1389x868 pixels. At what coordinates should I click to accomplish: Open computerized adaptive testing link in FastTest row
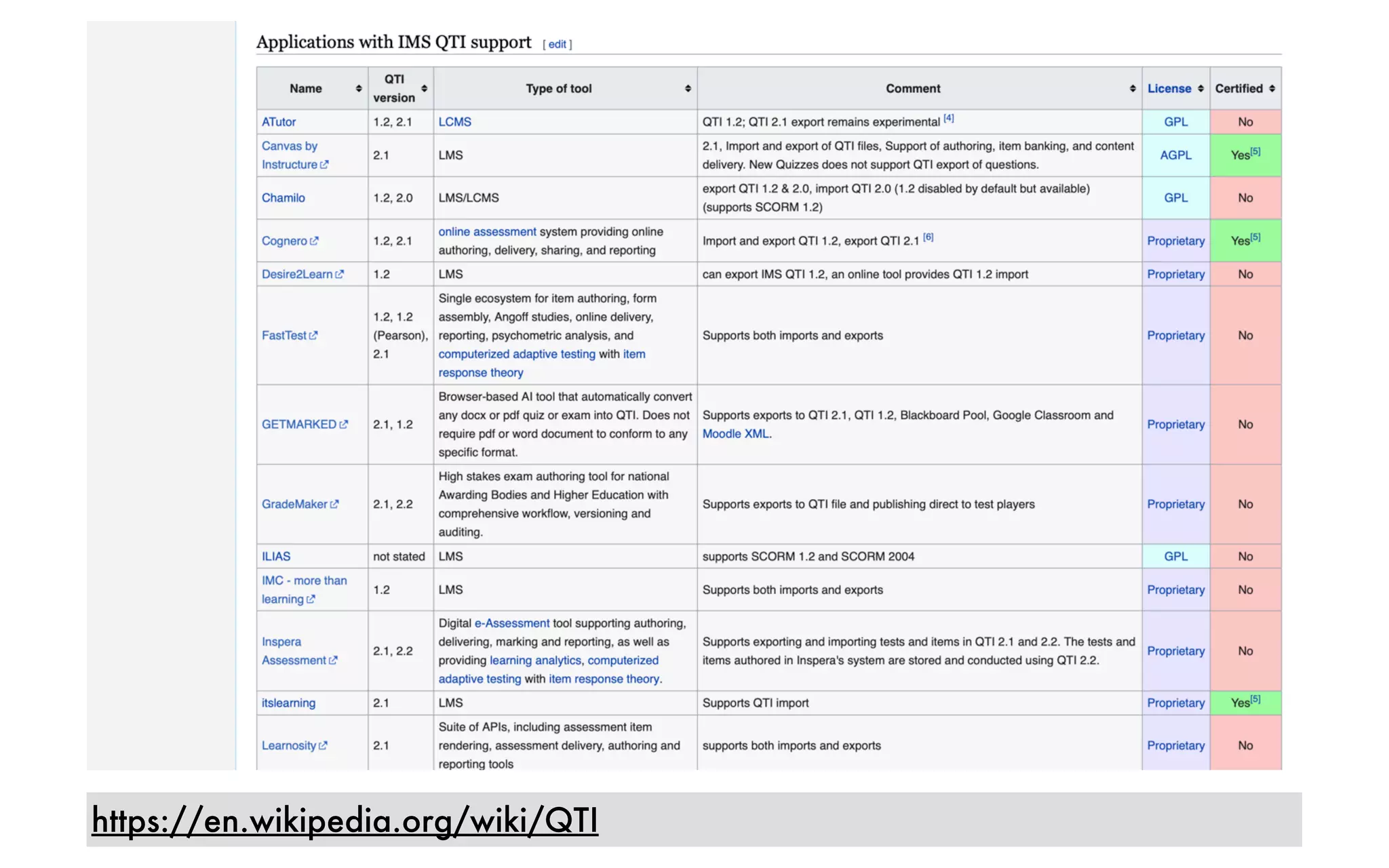(x=517, y=354)
